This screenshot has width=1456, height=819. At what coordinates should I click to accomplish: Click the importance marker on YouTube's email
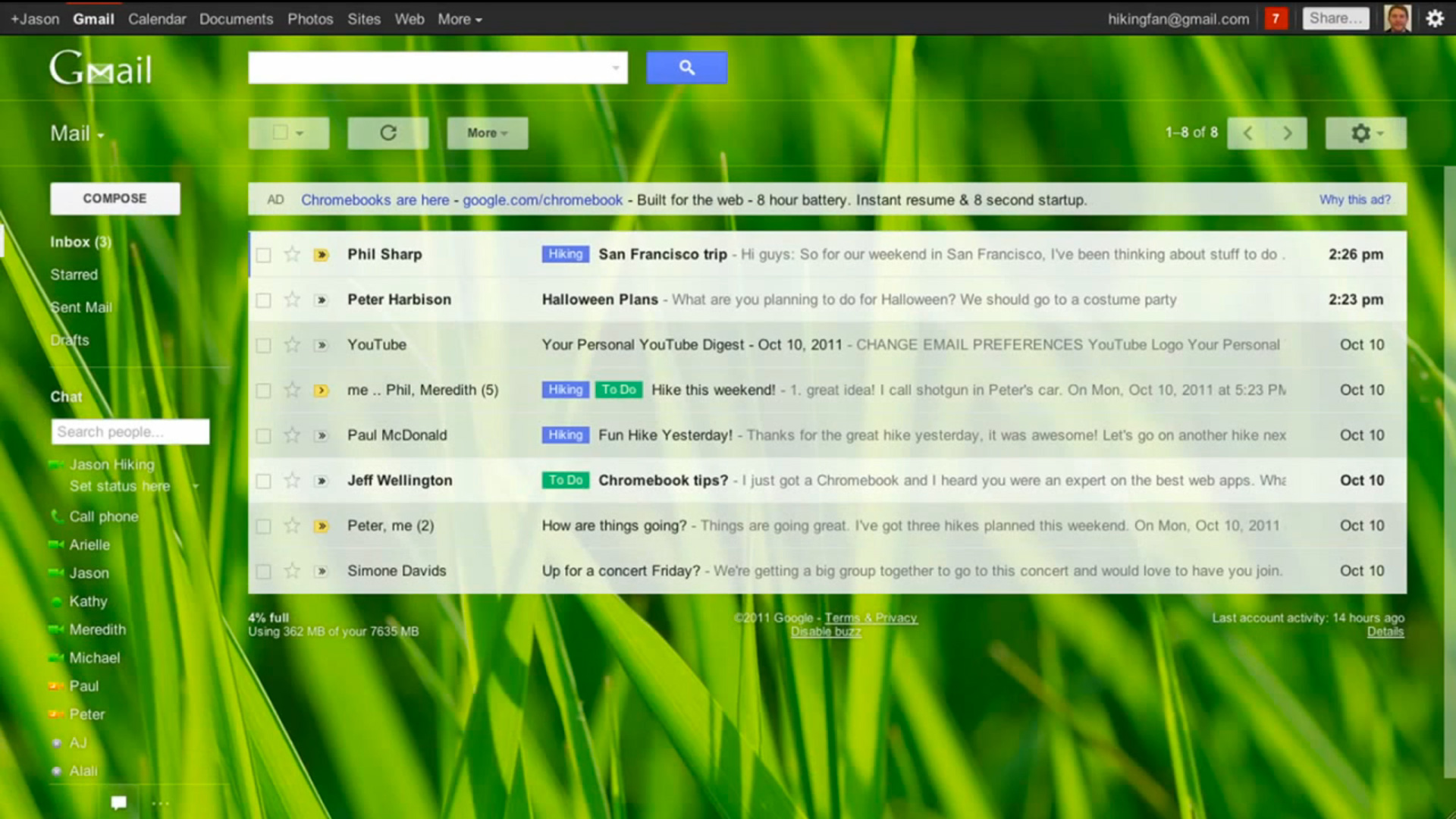(321, 345)
